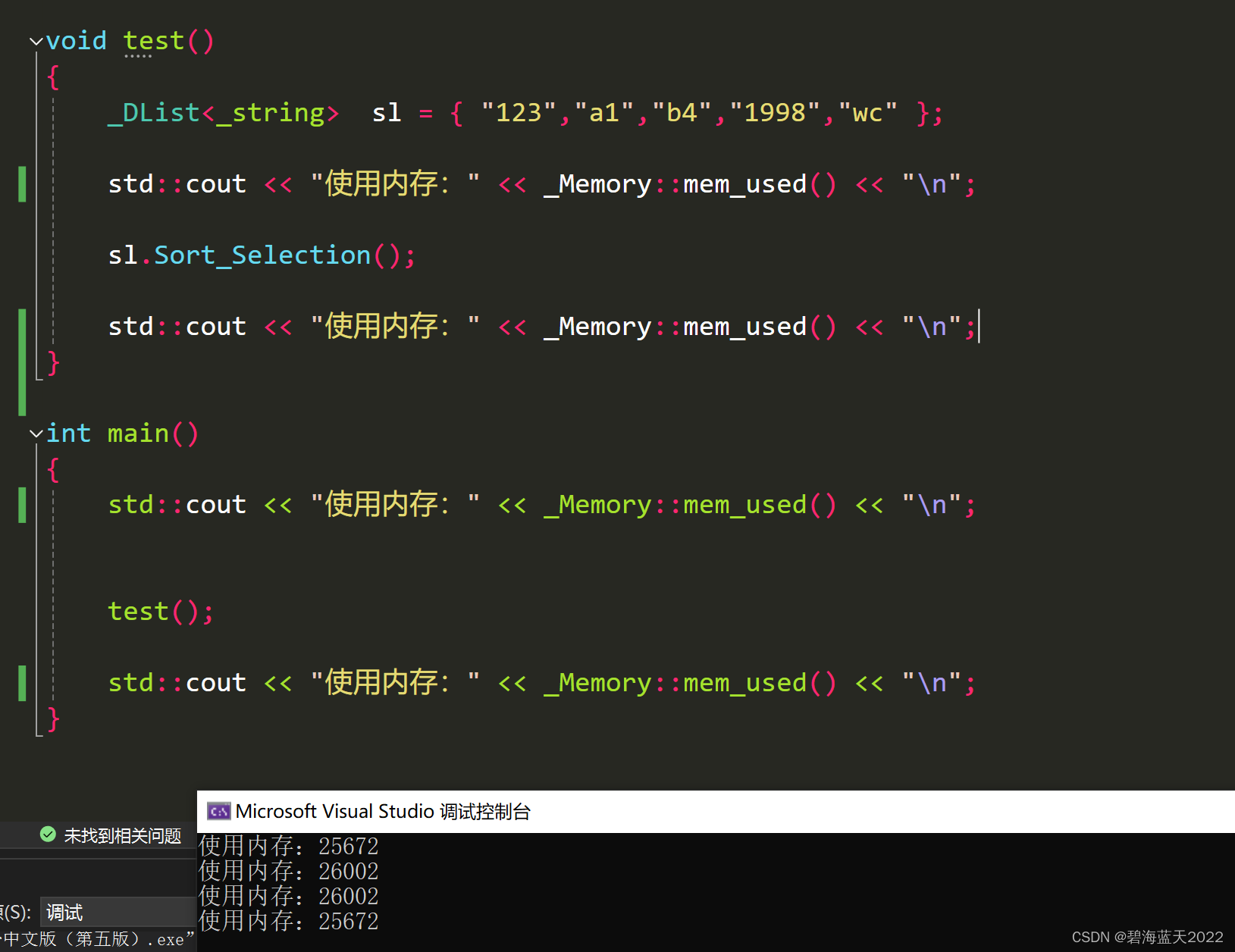Click the sl variable declaration name

(387, 113)
